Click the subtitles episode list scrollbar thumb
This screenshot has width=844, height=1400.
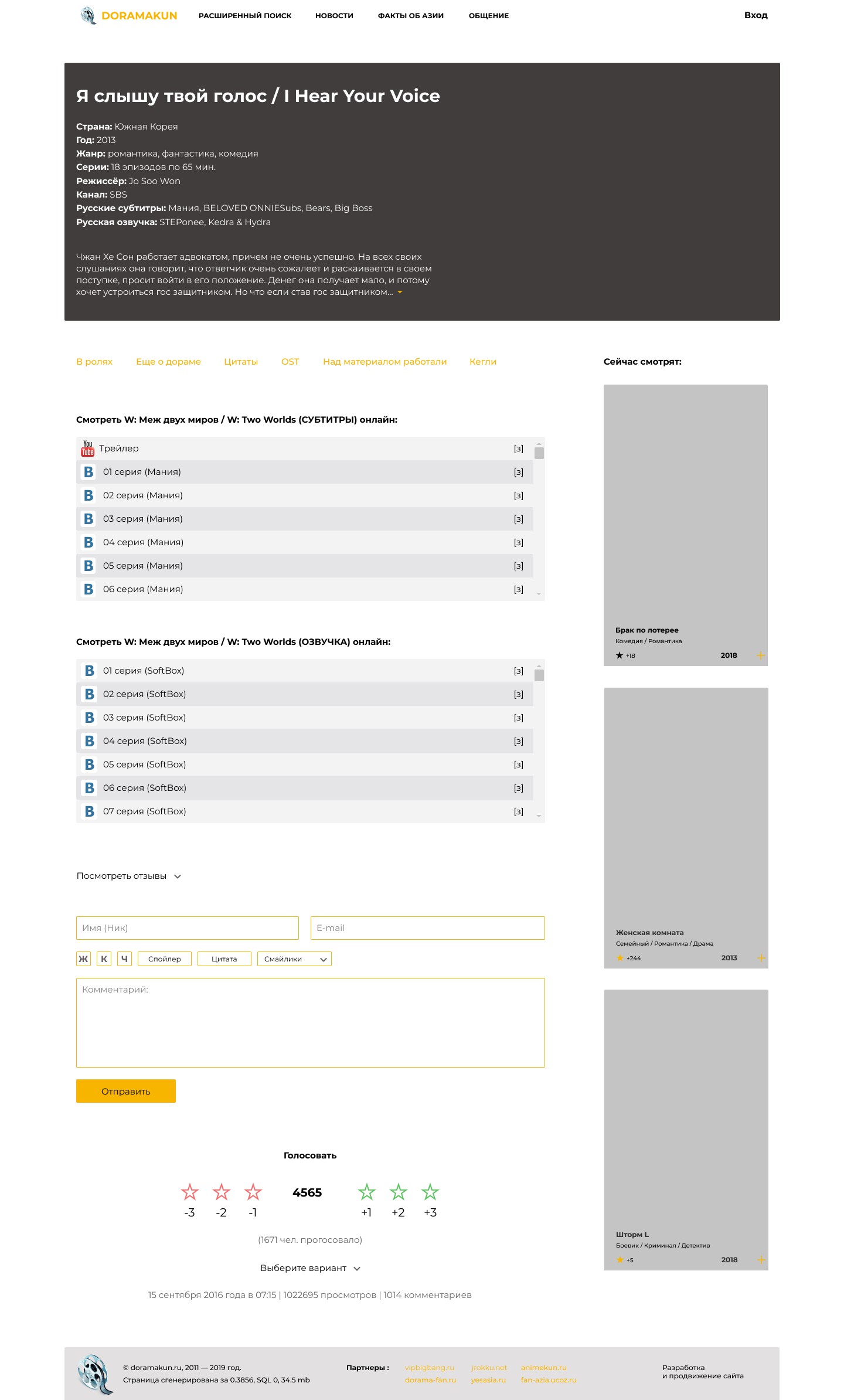coord(539,453)
